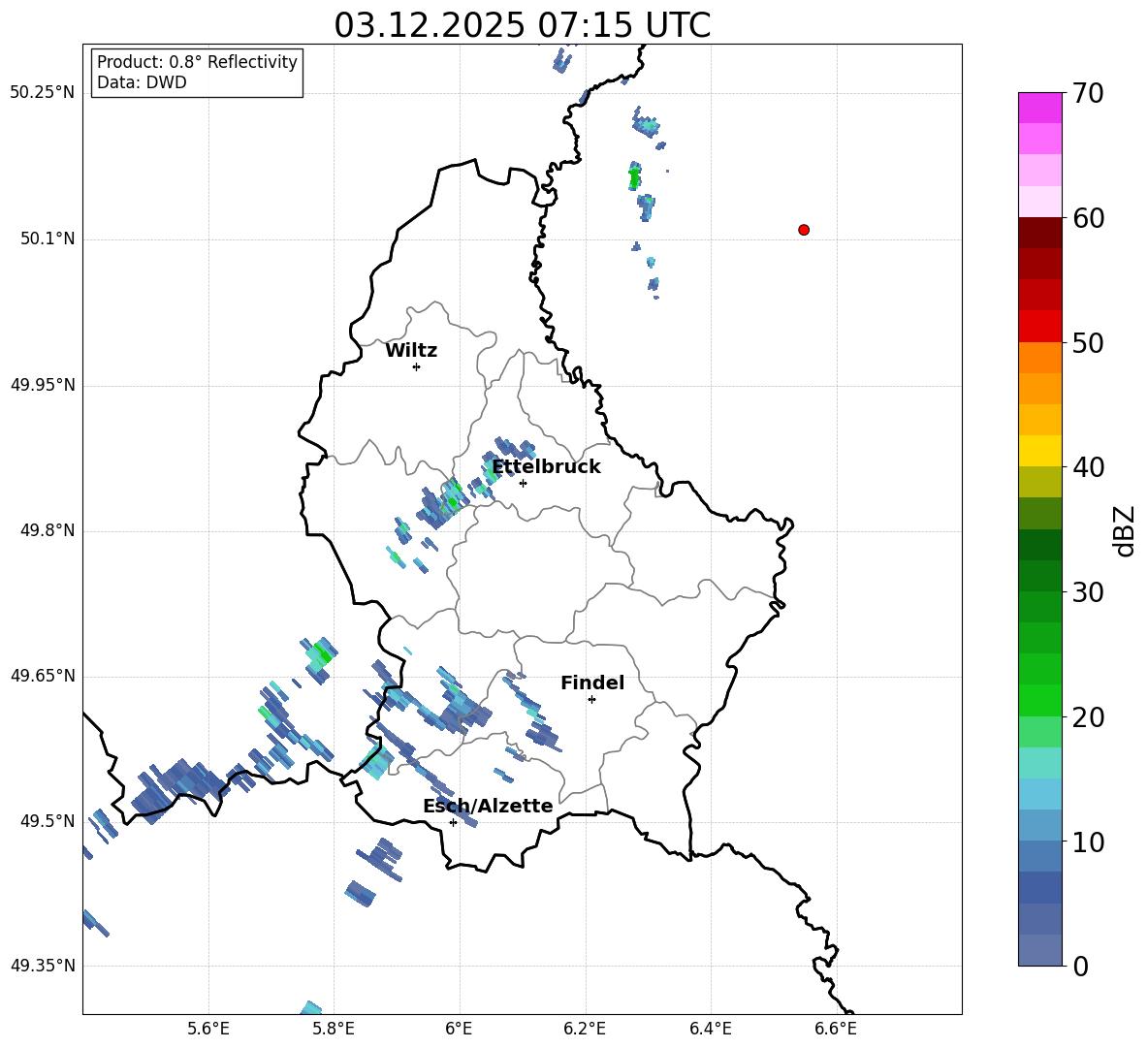Click the dark maroon swatch below 60
Screen dimensions: 1148x1048
click(1039, 233)
